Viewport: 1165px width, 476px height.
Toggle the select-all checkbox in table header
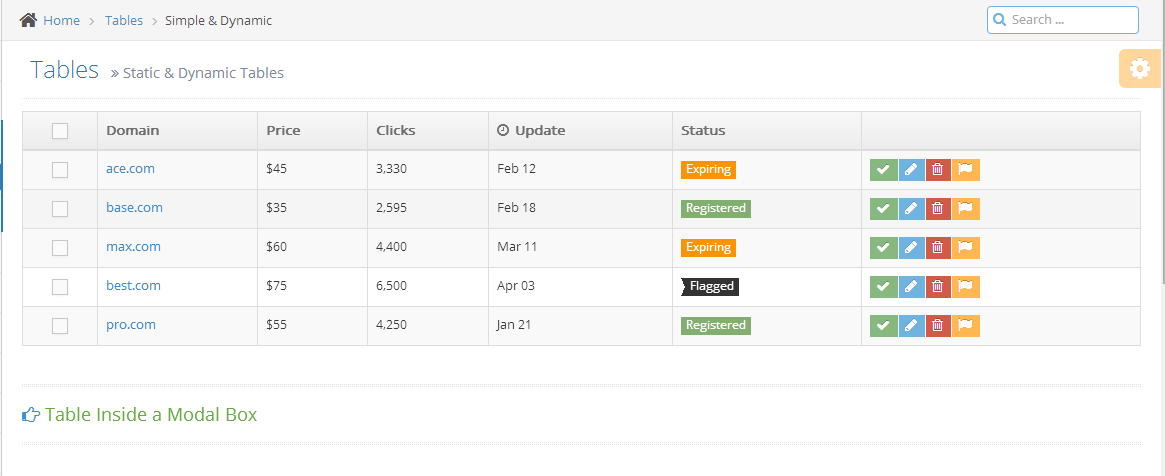[x=60, y=131]
